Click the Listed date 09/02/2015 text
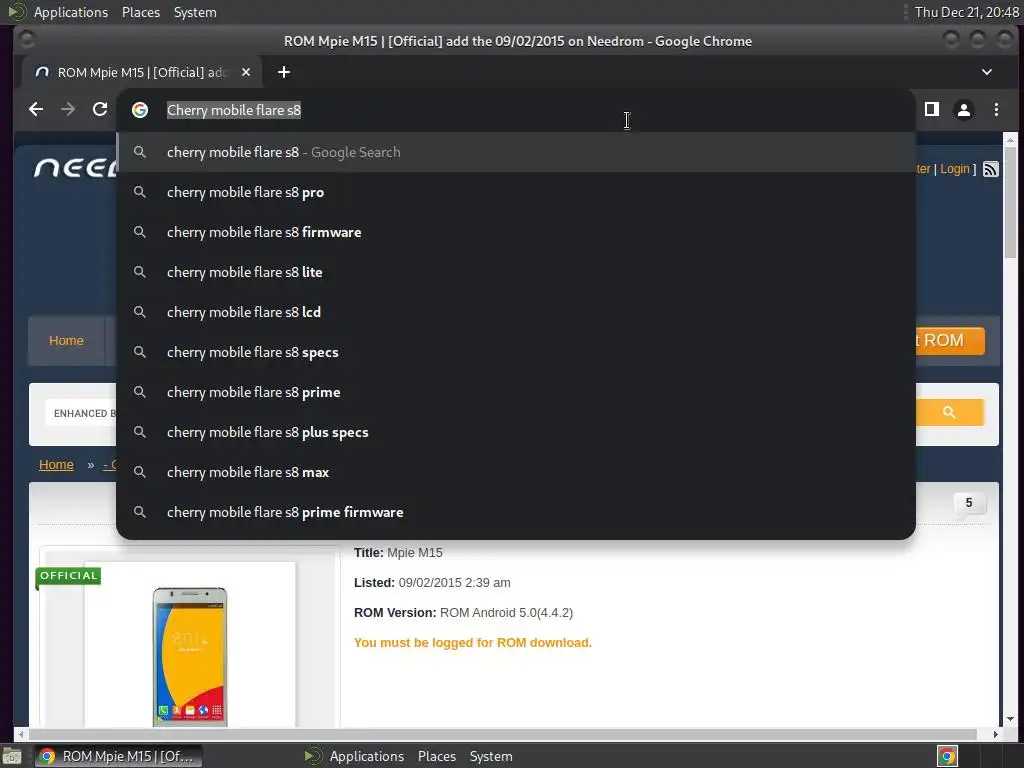Viewport: 1024px width, 768px height. coord(432,583)
